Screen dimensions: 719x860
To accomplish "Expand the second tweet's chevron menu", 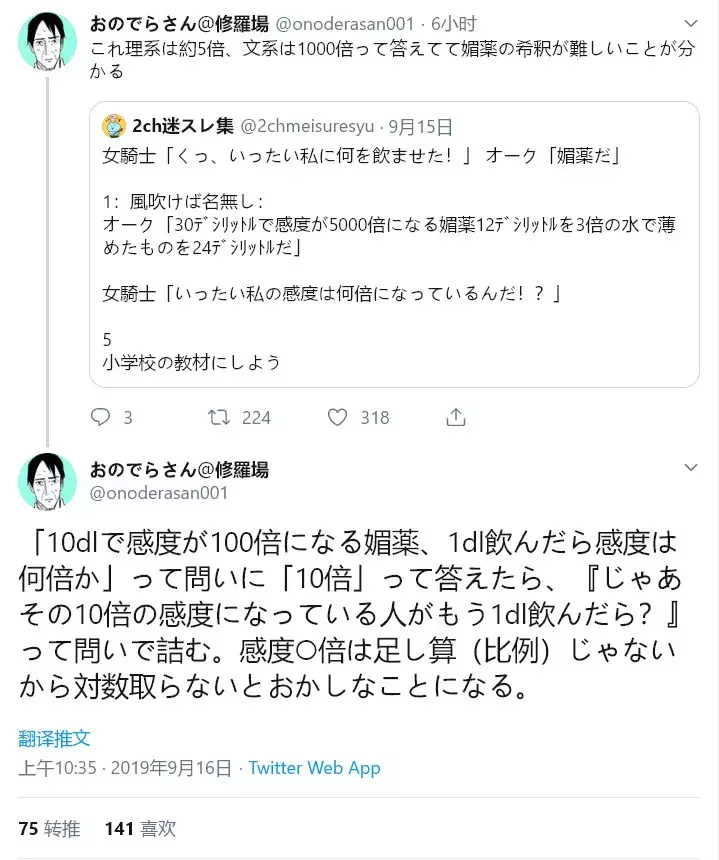I will [x=690, y=468].
